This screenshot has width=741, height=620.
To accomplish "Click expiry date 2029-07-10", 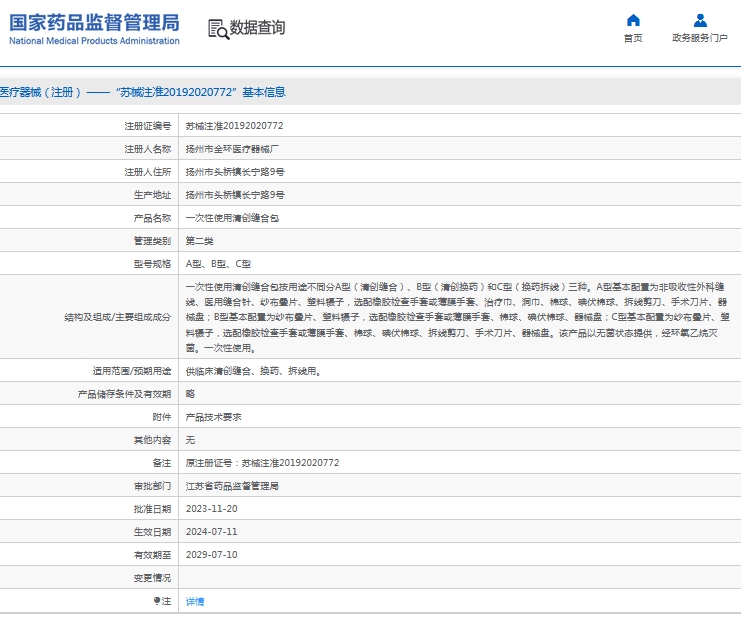I will [x=211, y=555].
